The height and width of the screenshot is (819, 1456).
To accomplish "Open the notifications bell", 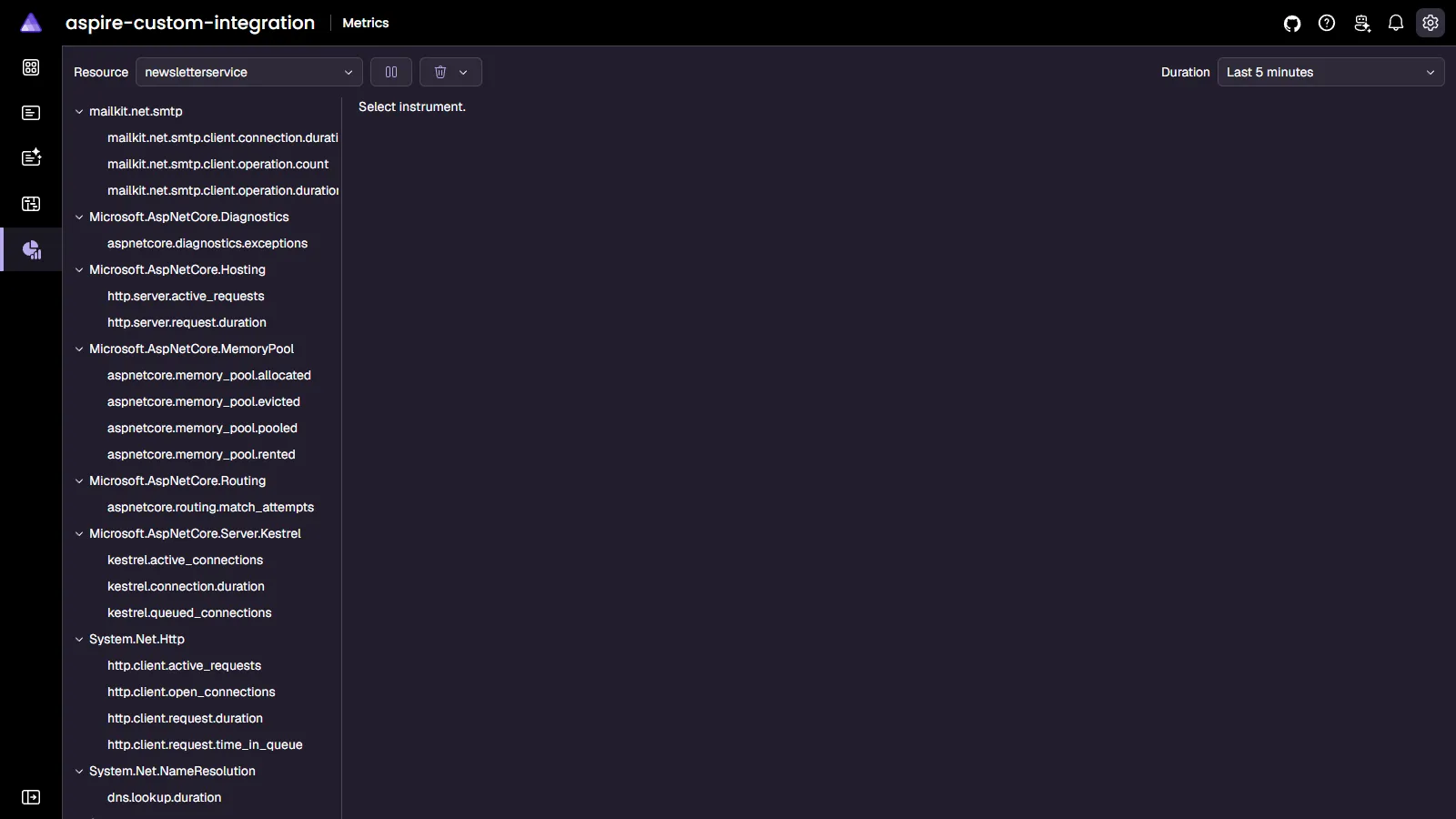I will point(1396,24).
